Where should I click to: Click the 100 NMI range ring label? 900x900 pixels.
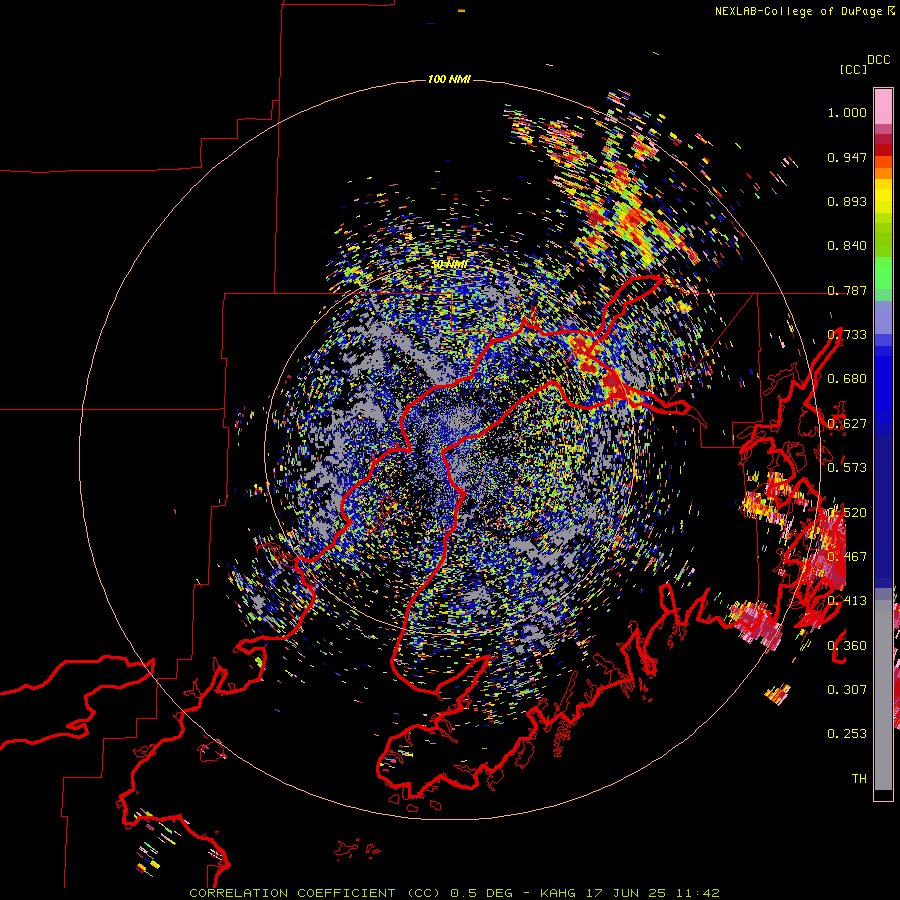tap(449, 79)
